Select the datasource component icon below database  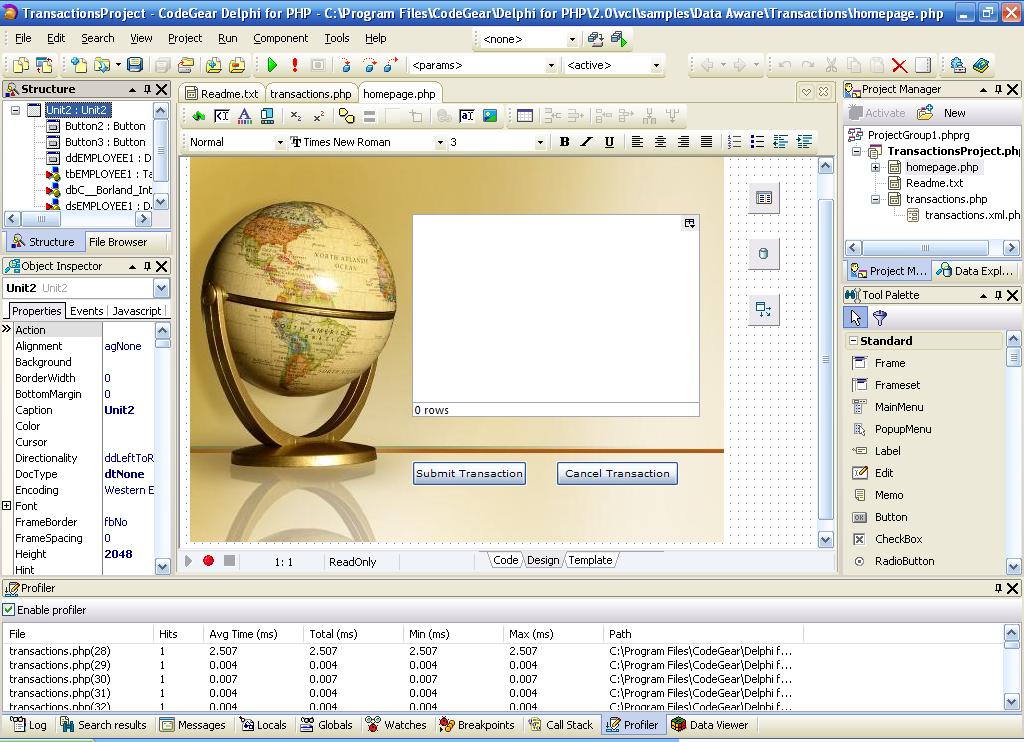click(763, 309)
